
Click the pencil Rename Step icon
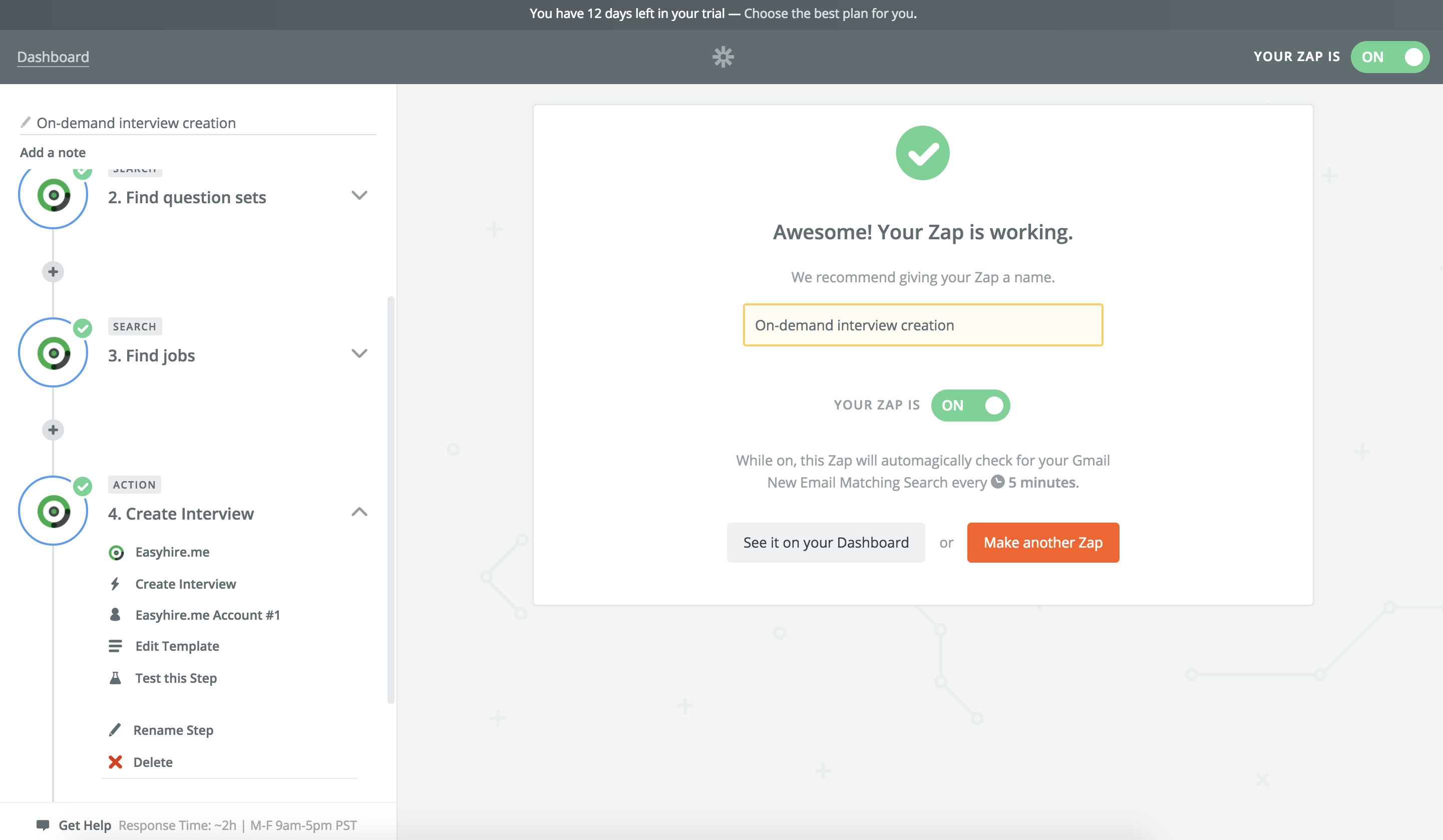(x=115, y=729)
